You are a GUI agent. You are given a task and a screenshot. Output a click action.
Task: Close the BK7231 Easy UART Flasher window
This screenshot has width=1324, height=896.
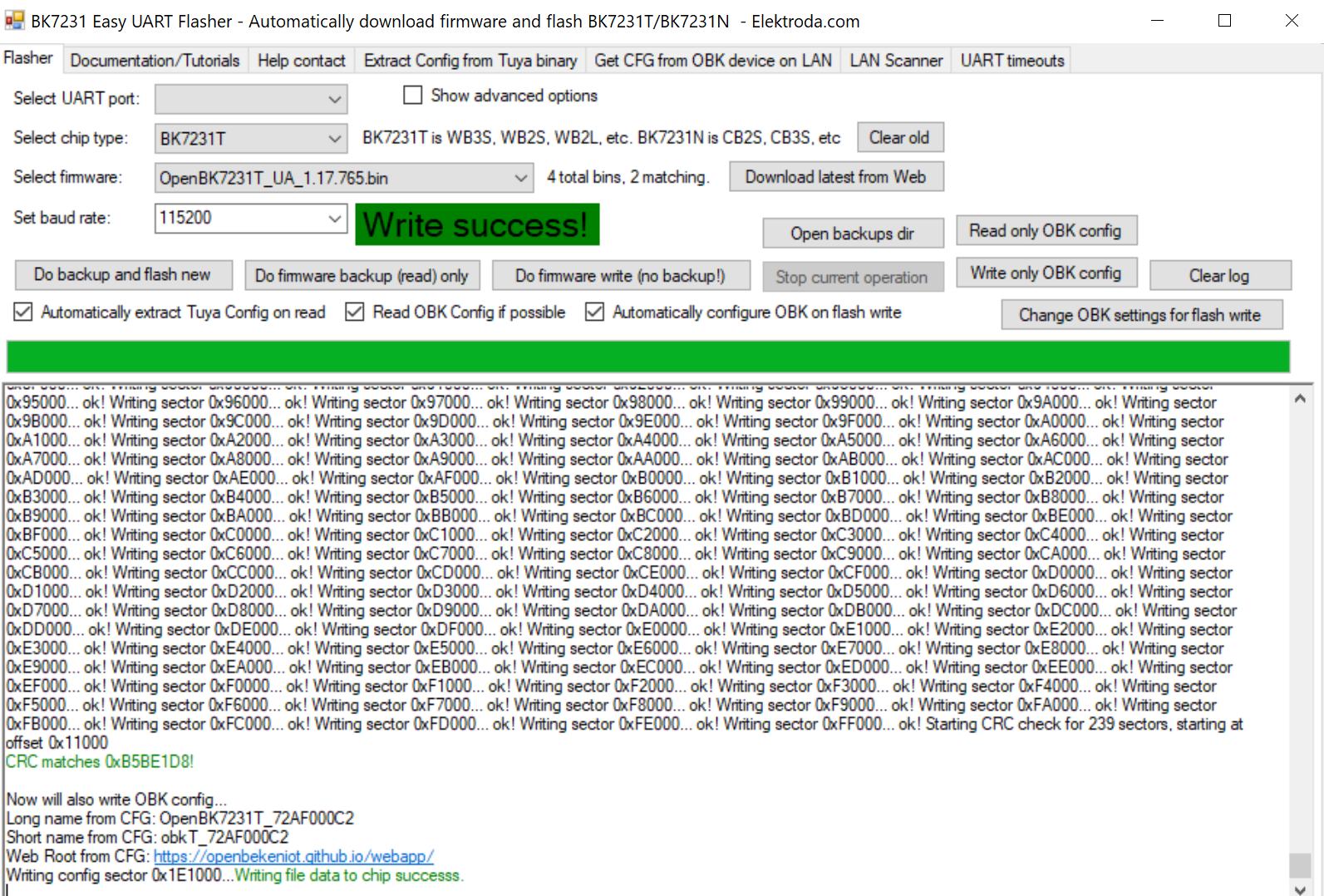coord(1291,21)
